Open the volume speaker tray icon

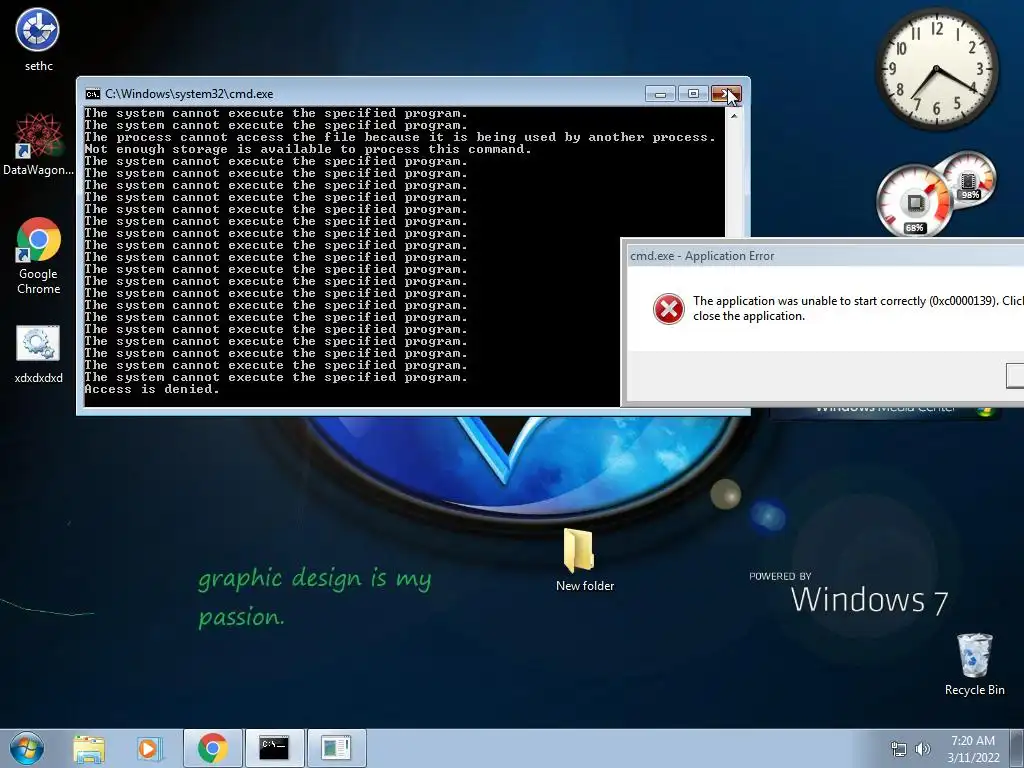(922, 749)
